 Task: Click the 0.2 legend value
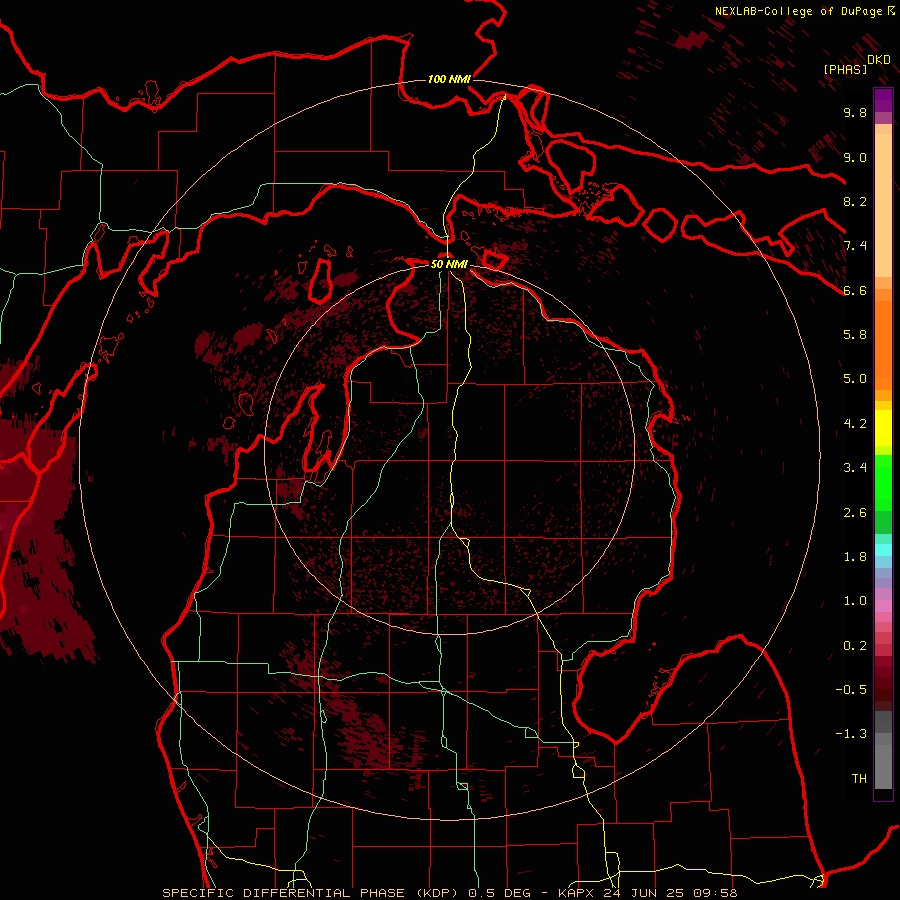point(855,646)
